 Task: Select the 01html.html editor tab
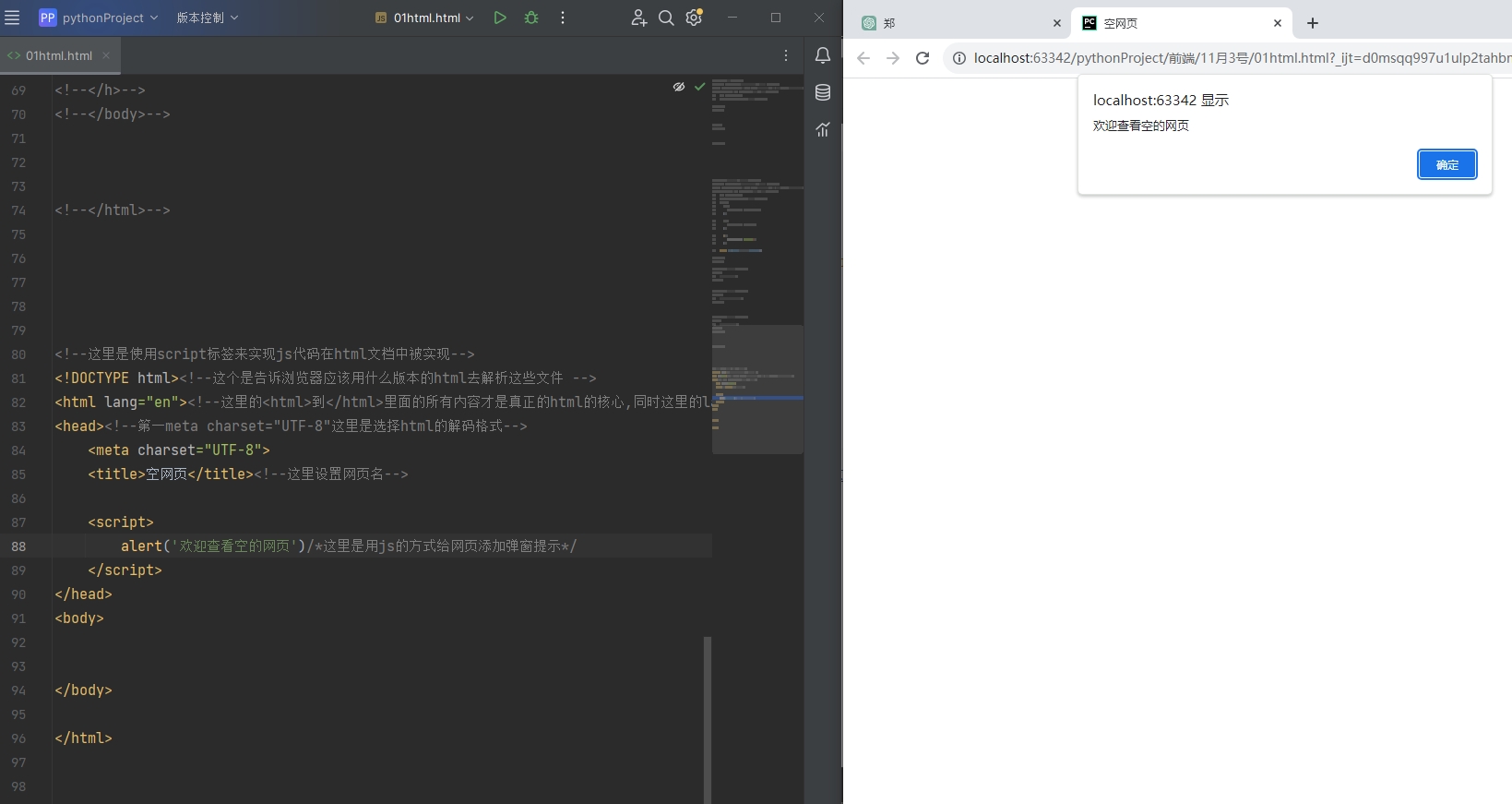(x=59, y=55)
